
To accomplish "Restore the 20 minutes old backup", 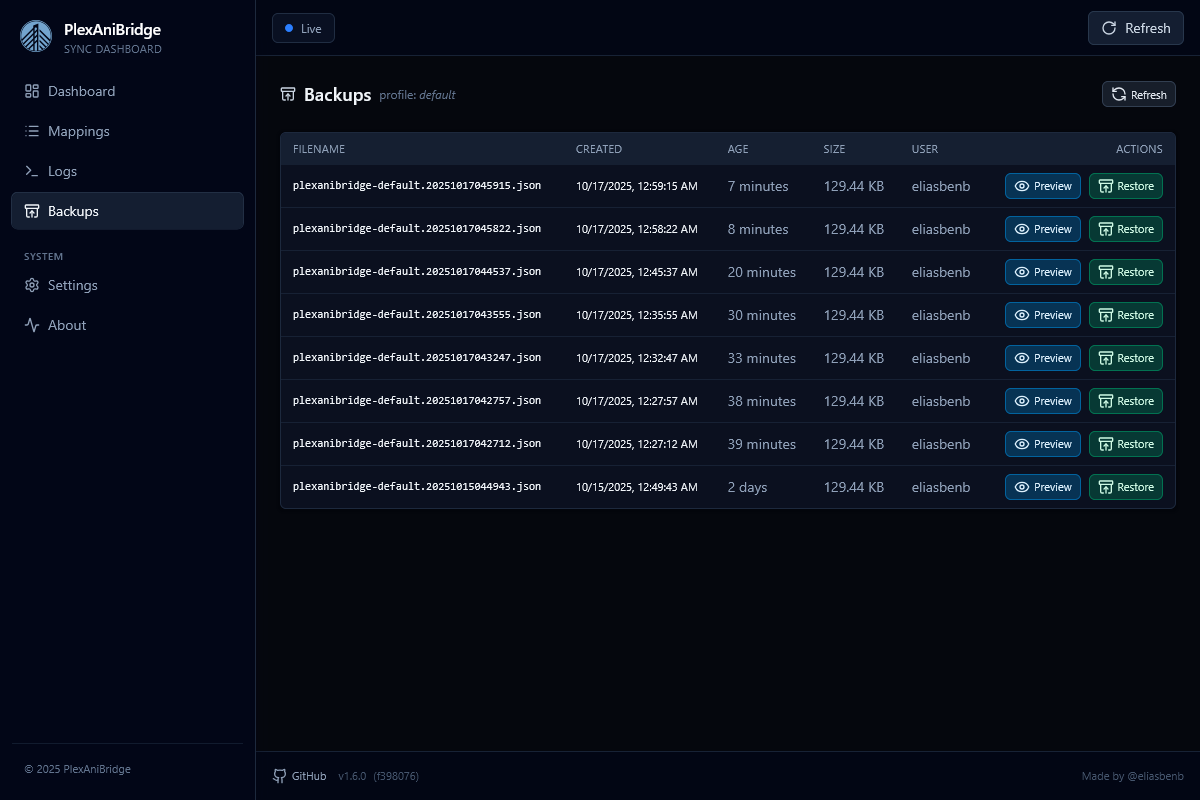I will 1125,272.
